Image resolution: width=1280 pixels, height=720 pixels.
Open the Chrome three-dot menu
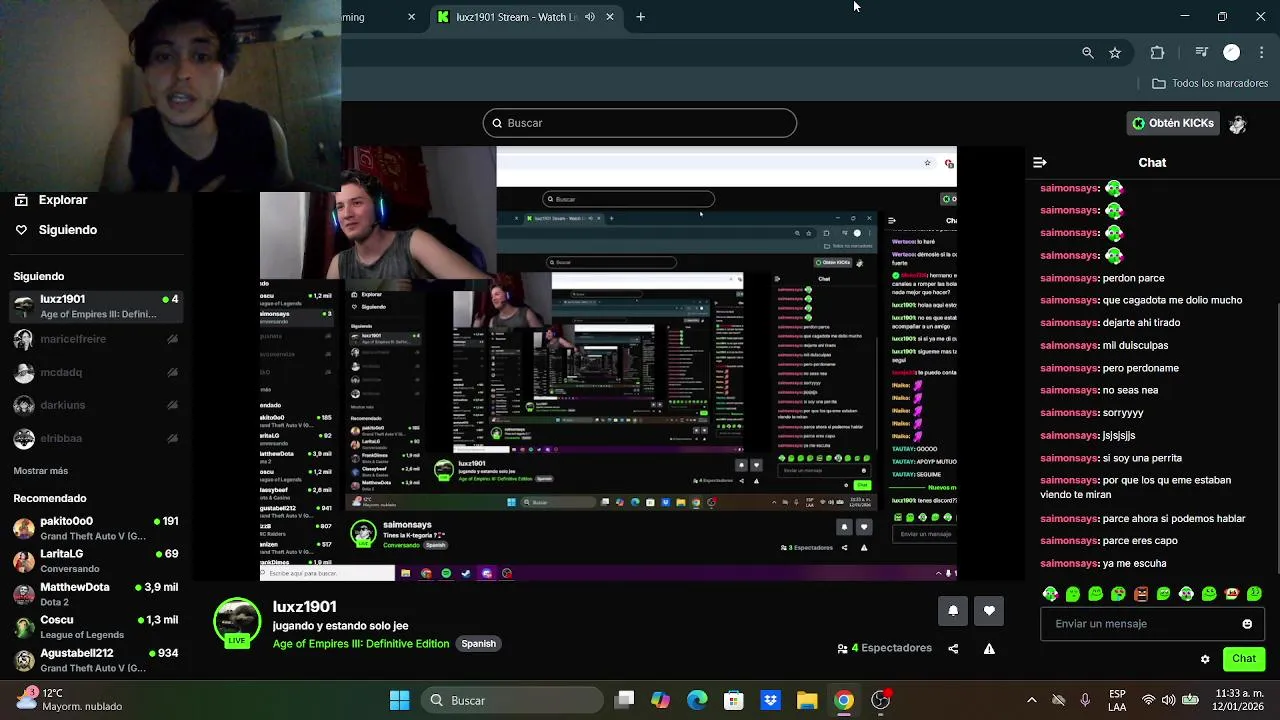click(1262, 53)
